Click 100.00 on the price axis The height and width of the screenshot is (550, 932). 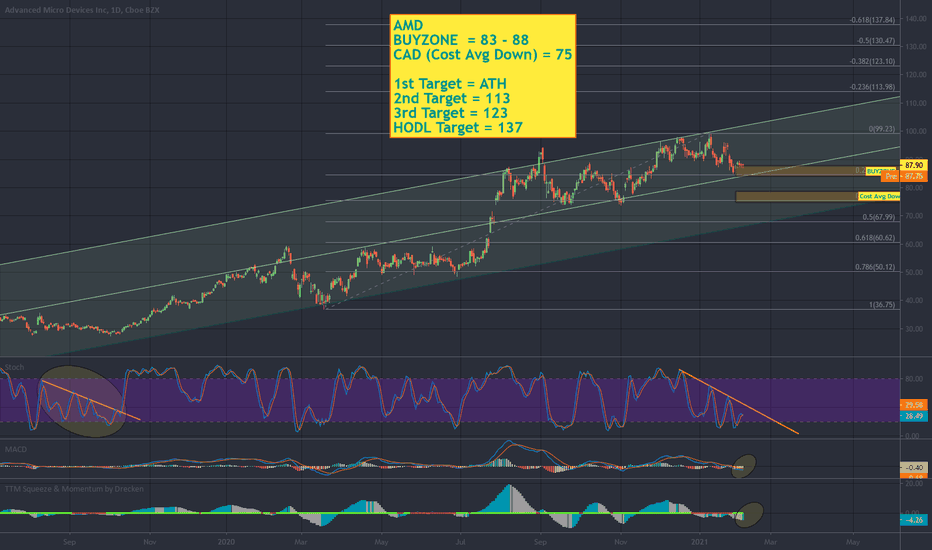coord(915,131)
